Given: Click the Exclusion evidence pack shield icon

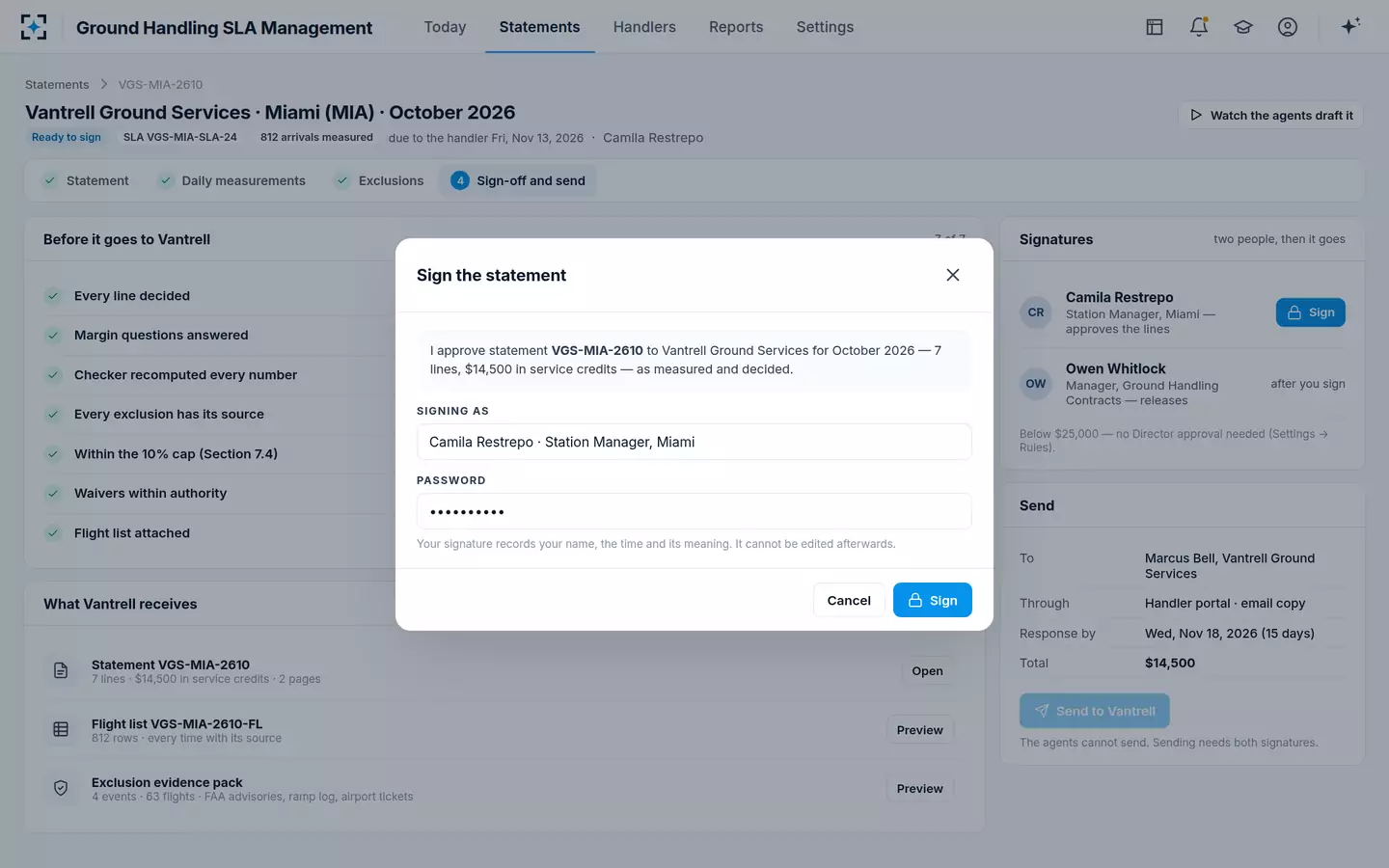Looking at the screenshot, I should pyautogui.click(x=61, y=789).
